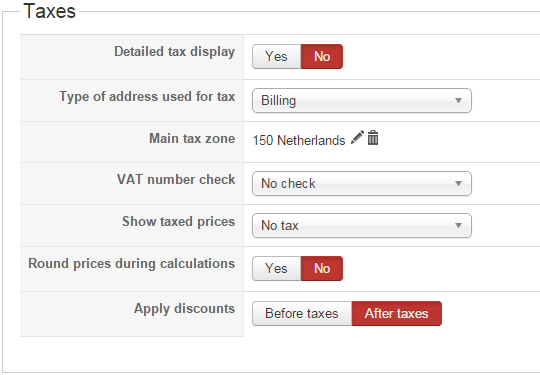
Task: Set Detailed tax display to No
Action: click(322, 56)
